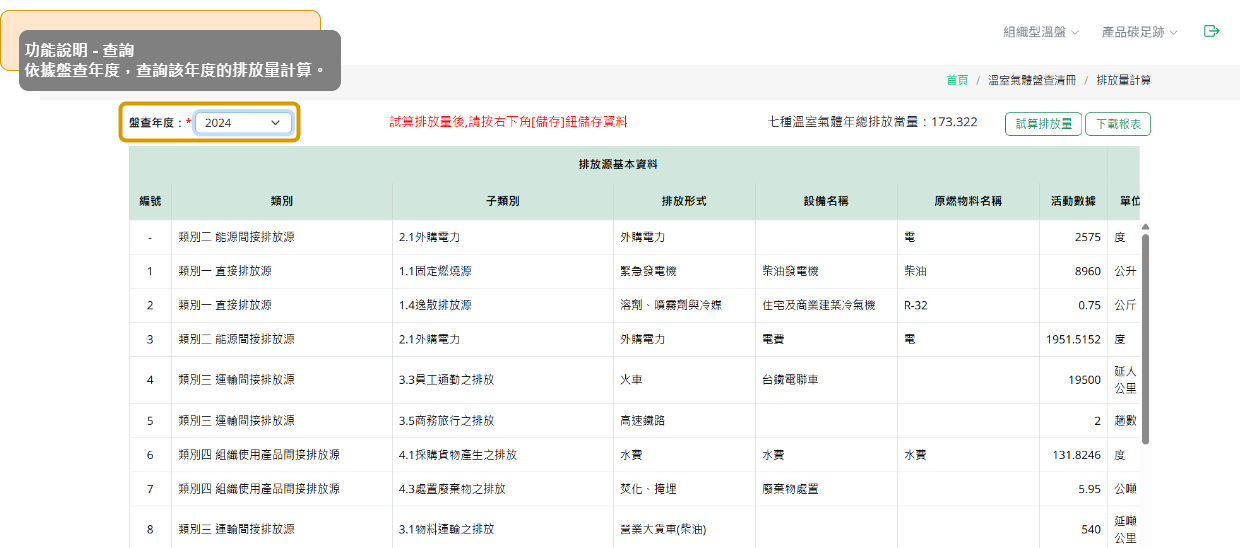The image size is (1241, 548).
Task: Go to 首頁 breadcrumb link
Action: 956,80
